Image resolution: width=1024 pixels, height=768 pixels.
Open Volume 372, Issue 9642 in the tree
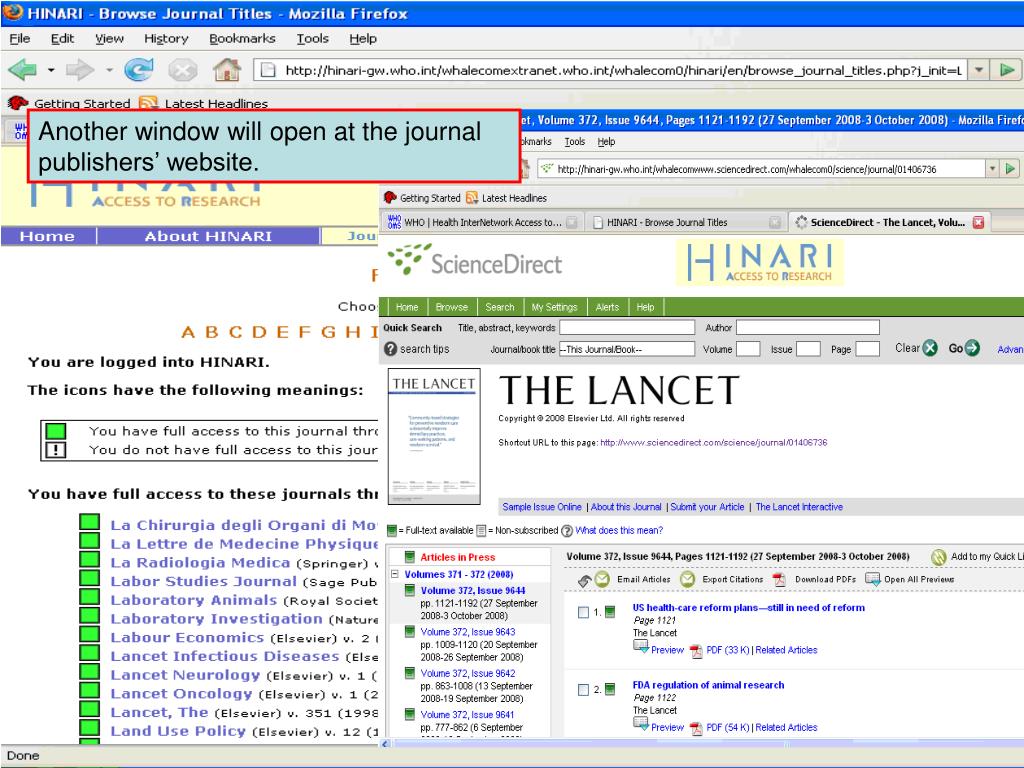click(468, 673)
